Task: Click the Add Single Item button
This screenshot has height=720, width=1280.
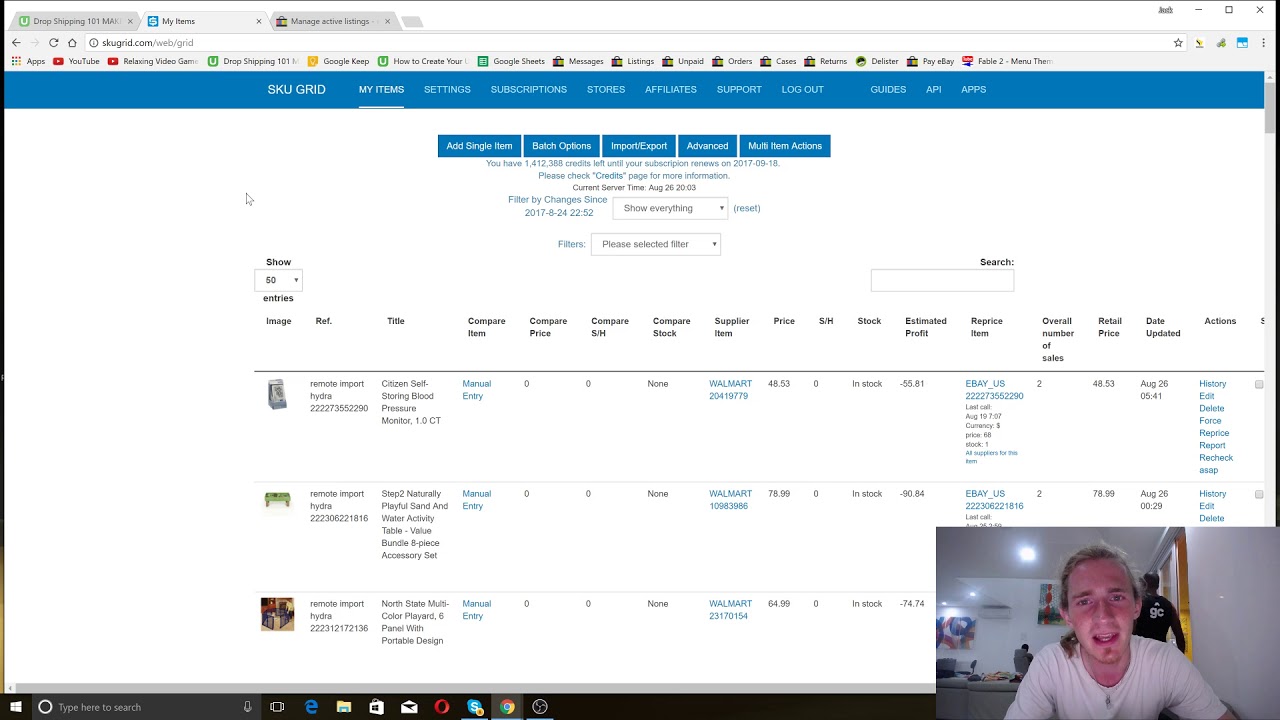Action: pos(479,146)
